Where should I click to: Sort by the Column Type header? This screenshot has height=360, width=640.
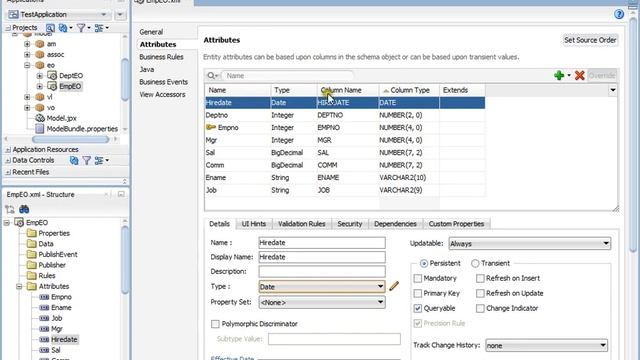click(x=409, y=90)
